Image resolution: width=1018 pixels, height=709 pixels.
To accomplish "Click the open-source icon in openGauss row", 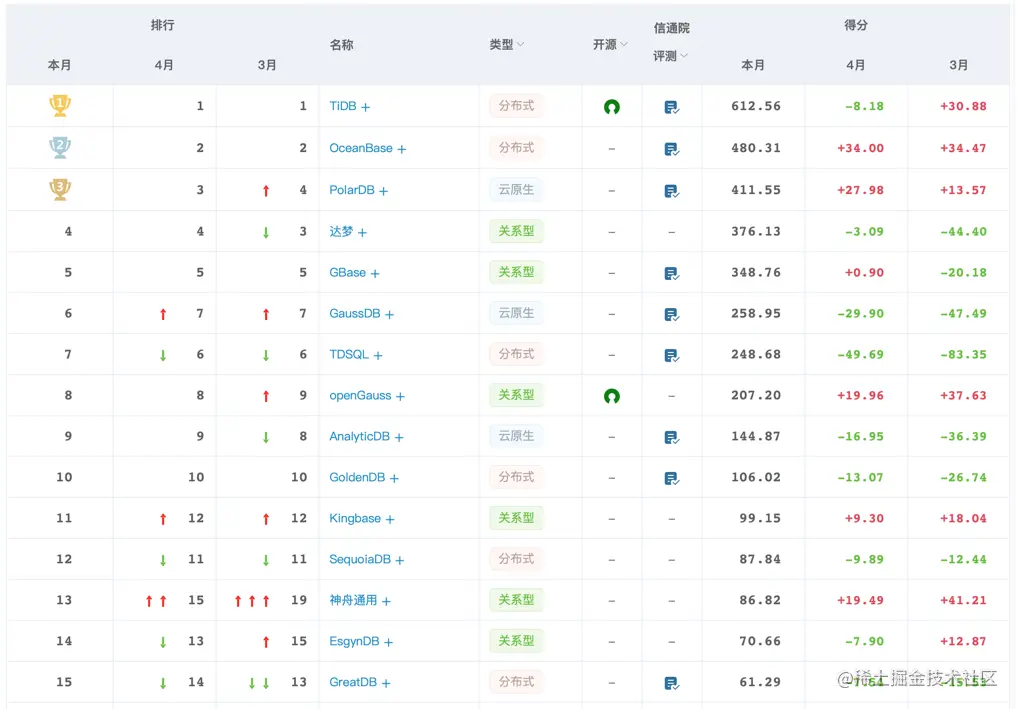I will [612, 395].
